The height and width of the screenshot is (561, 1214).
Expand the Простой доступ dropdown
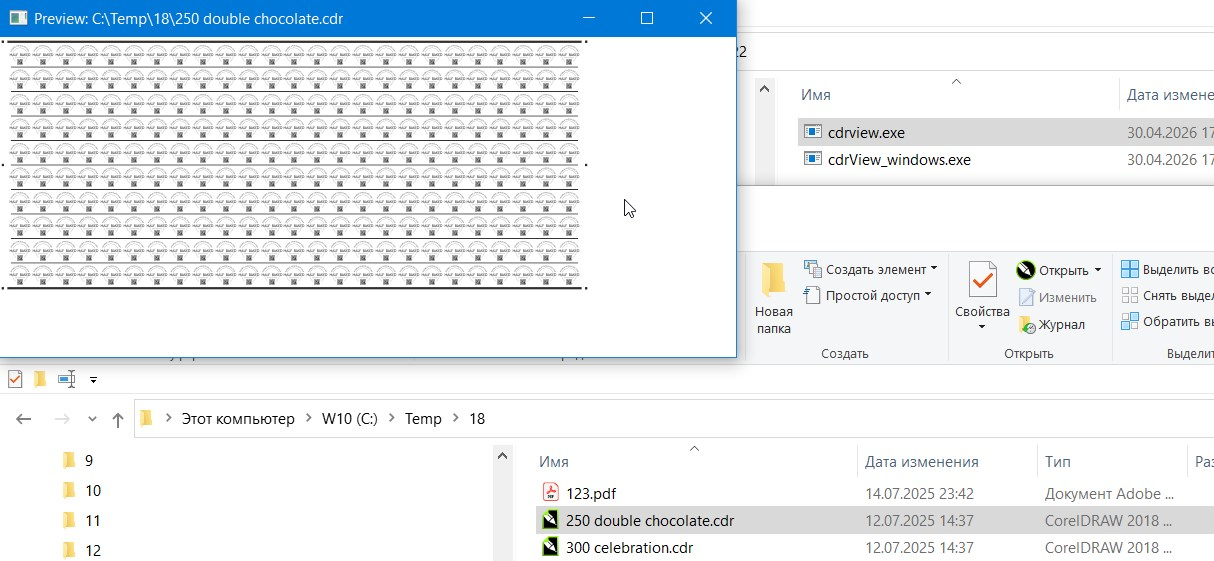[928, 295]
